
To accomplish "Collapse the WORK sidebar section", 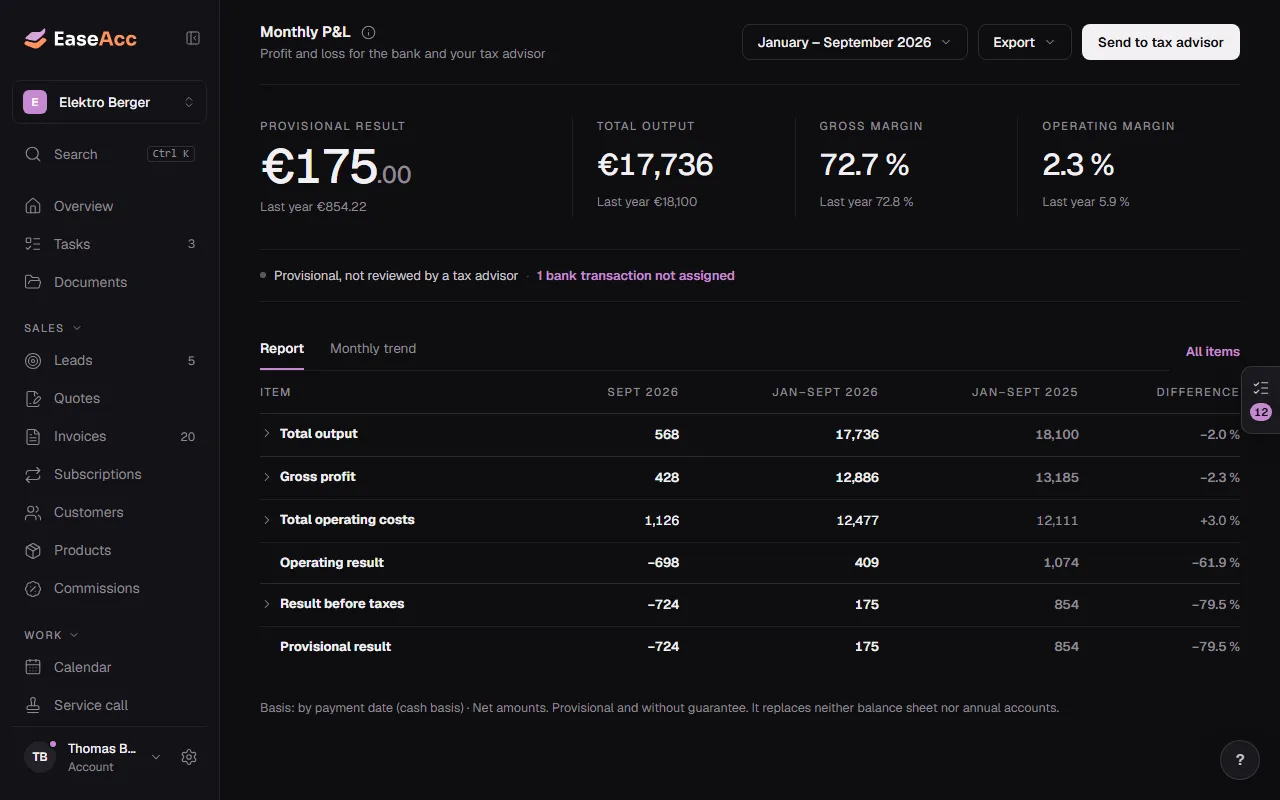I will pos(51,635).
